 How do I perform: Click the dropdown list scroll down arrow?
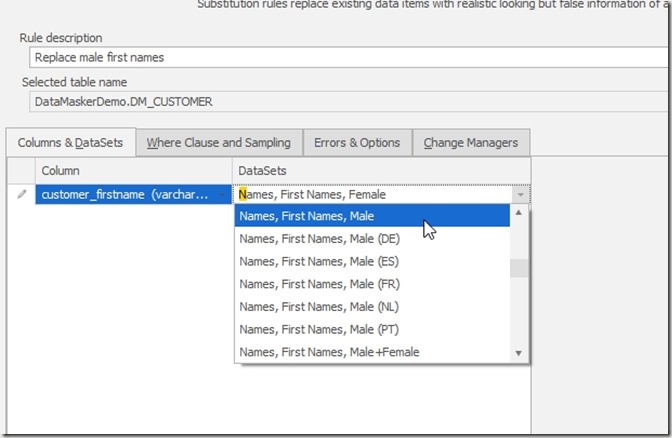point(518,353)
